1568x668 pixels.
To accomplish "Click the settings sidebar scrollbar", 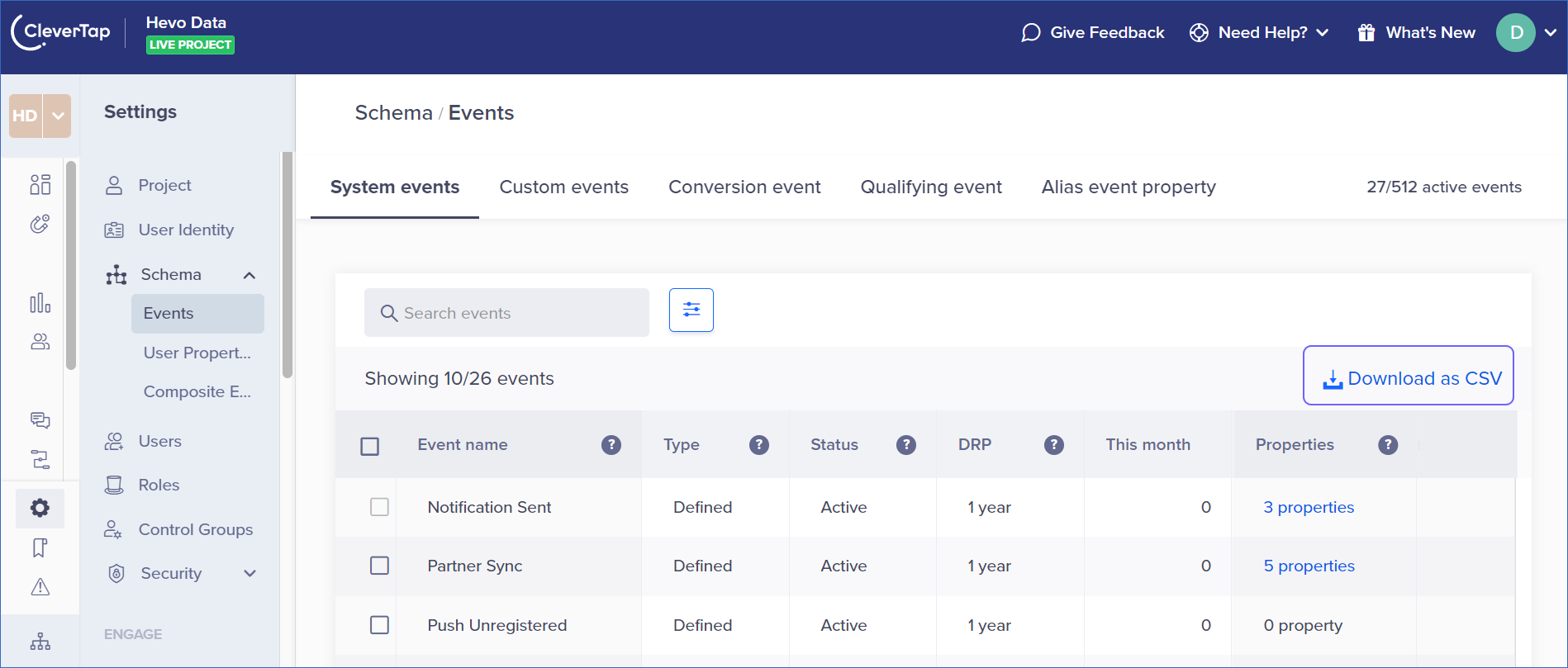I will (x=287, y=264).
